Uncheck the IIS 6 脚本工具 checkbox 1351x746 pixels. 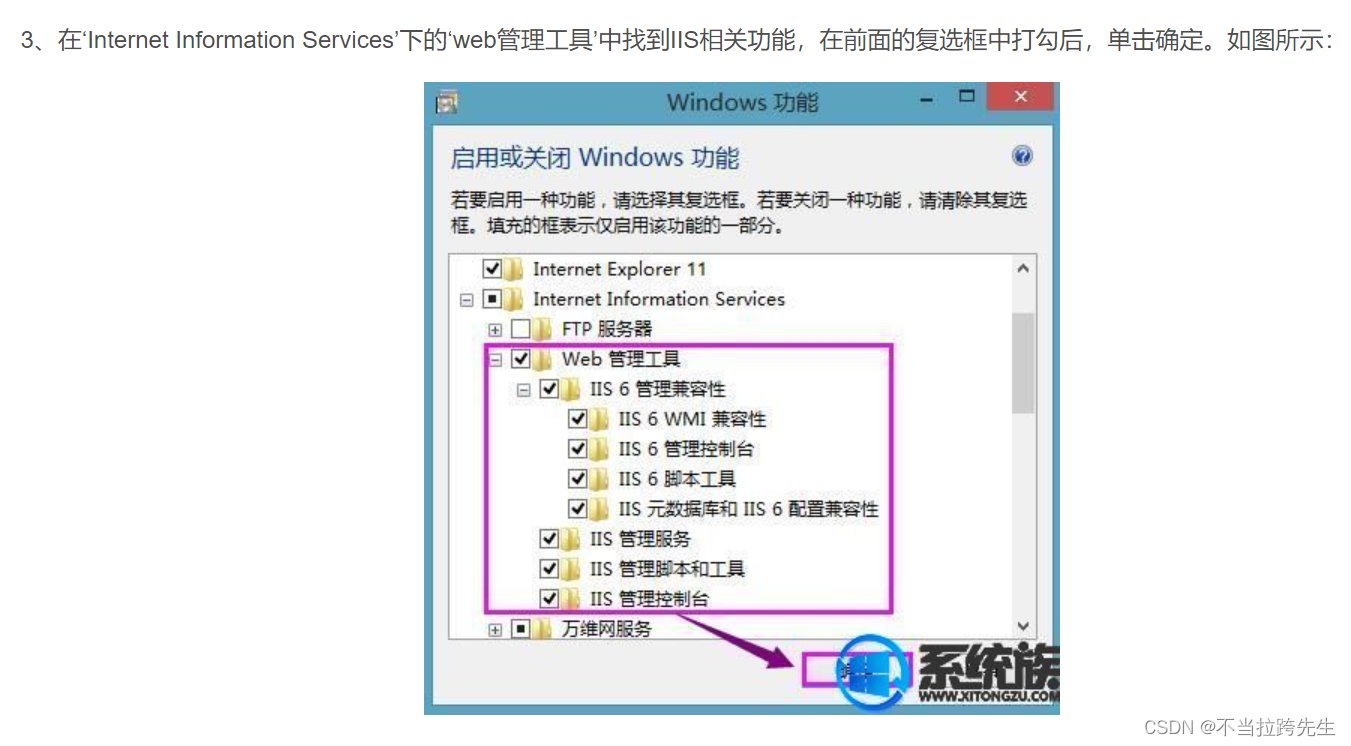577,479
